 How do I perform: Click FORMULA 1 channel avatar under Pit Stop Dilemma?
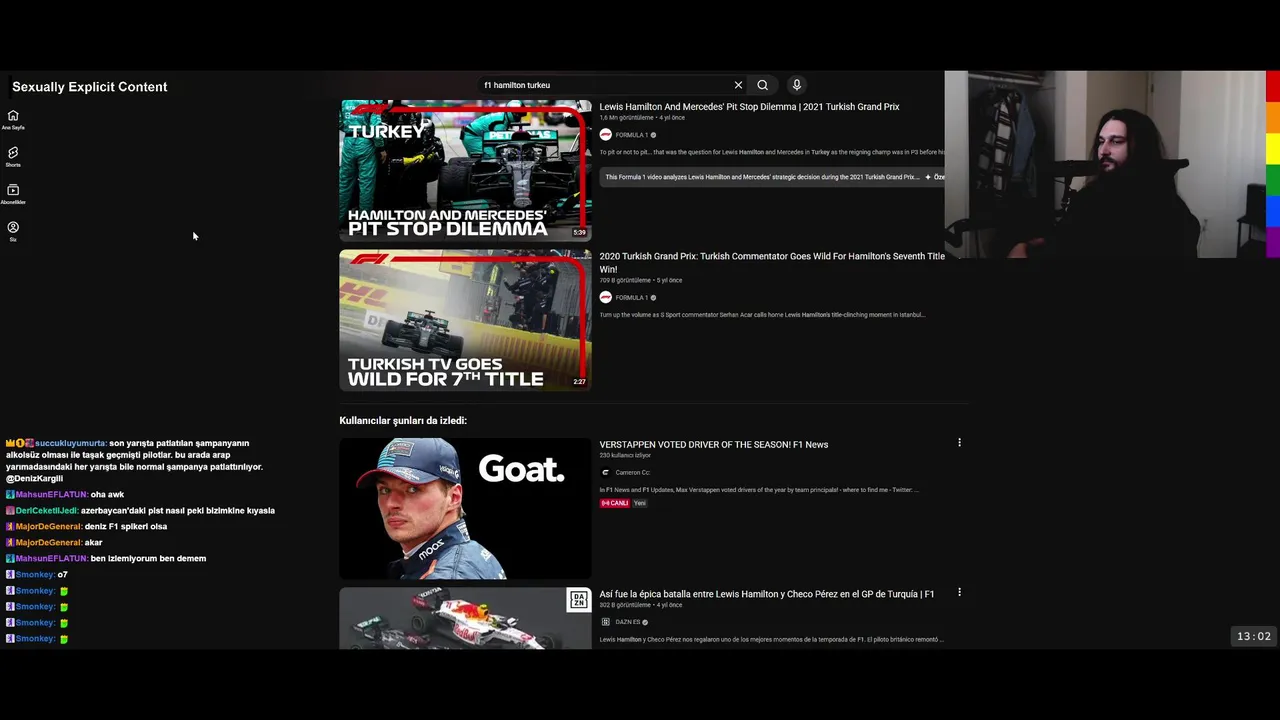click(605, 135)
